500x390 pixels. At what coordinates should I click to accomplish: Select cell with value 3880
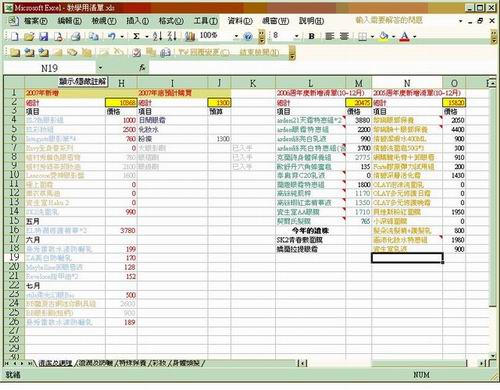359,120
